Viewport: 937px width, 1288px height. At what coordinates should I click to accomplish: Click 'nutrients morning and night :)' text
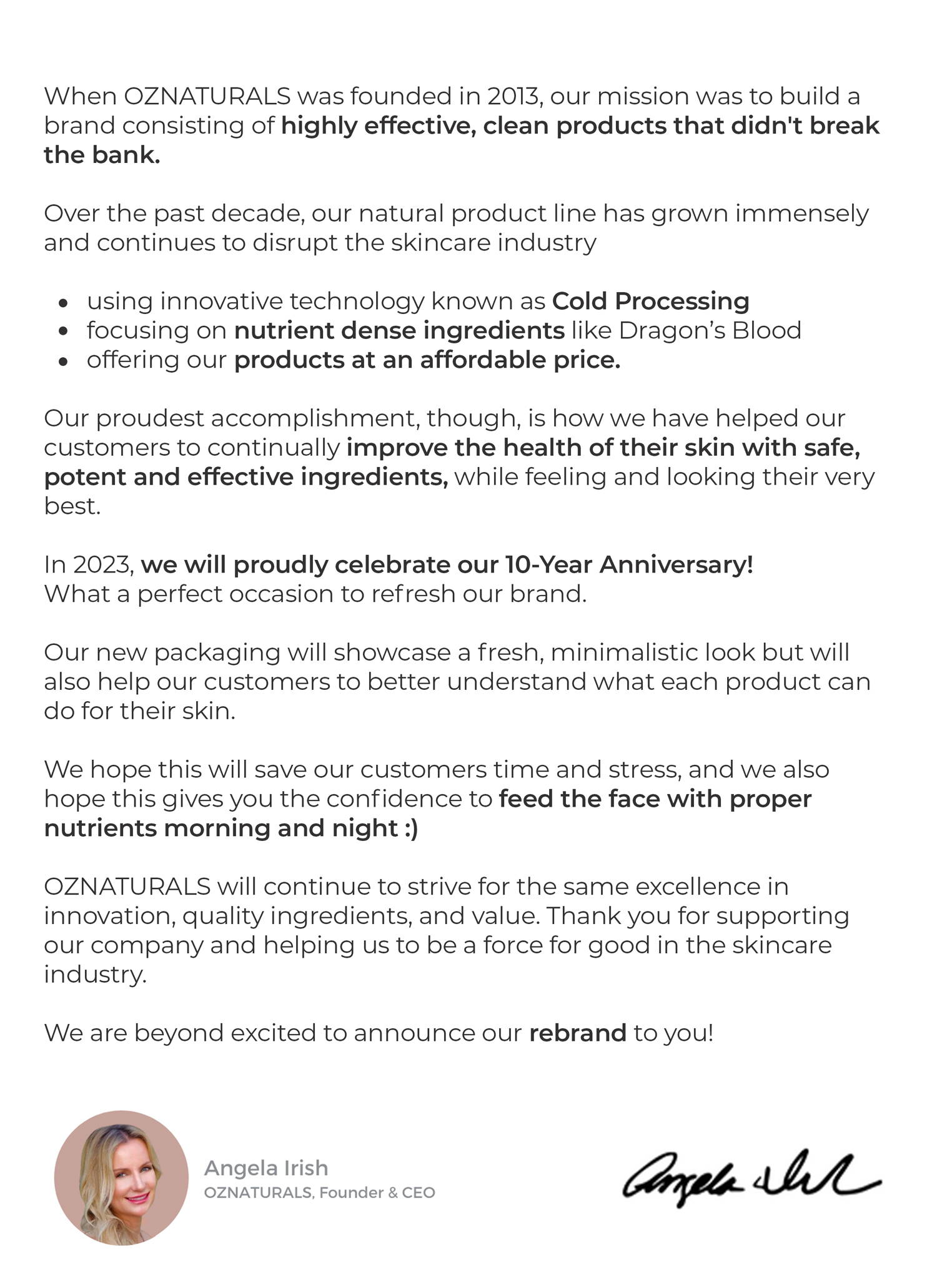[231, 828]
